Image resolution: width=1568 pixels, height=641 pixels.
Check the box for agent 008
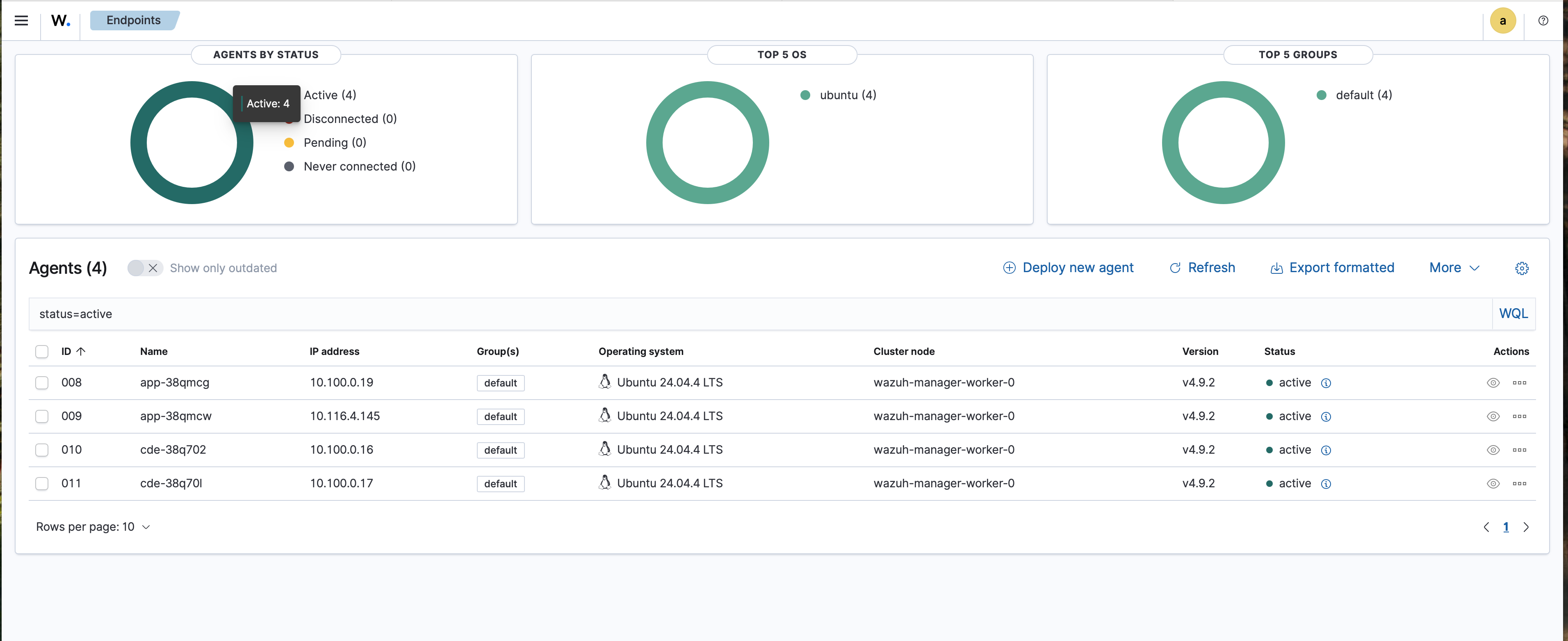41,383
